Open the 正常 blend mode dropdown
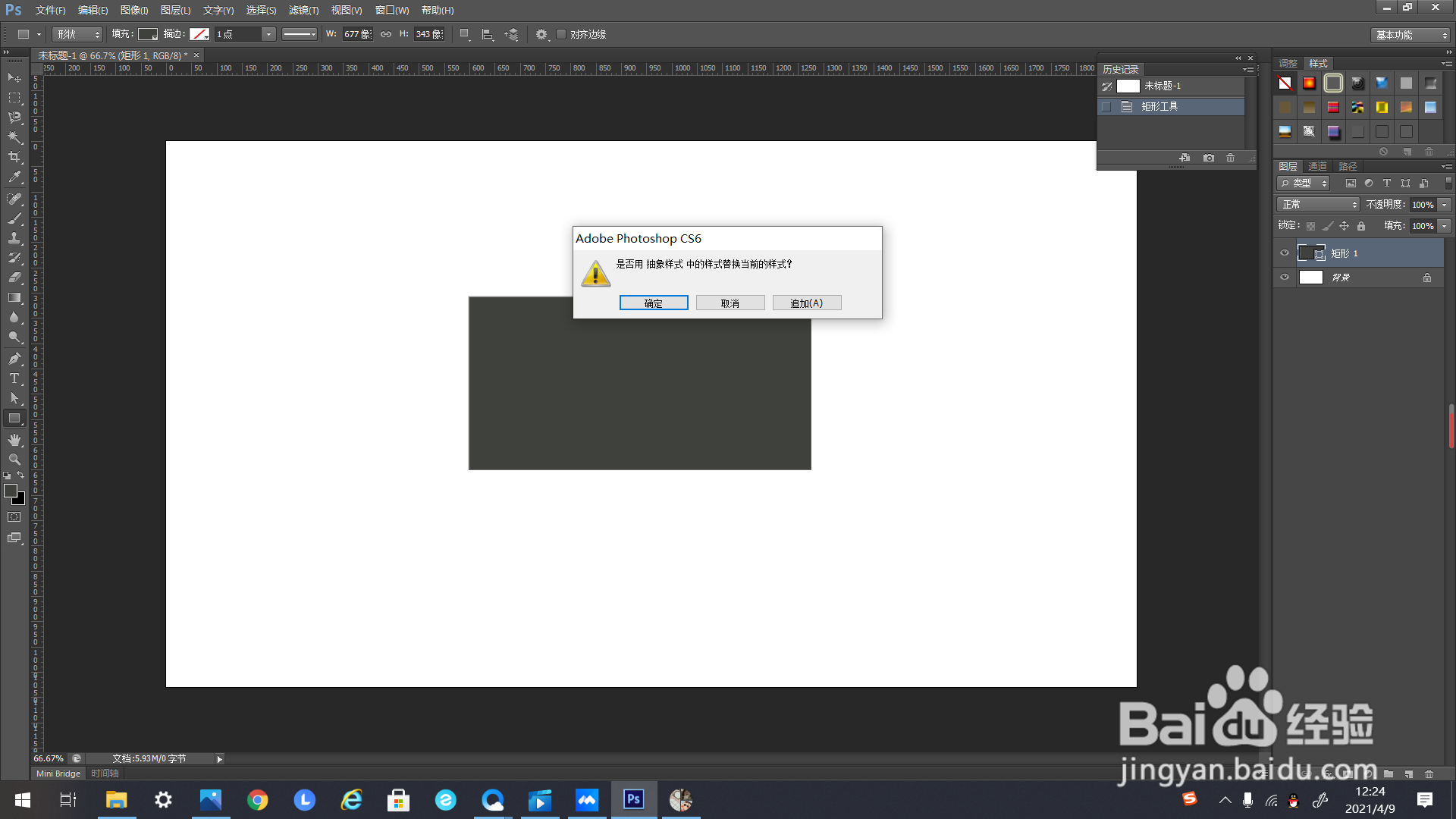 tap(1319, 205)
